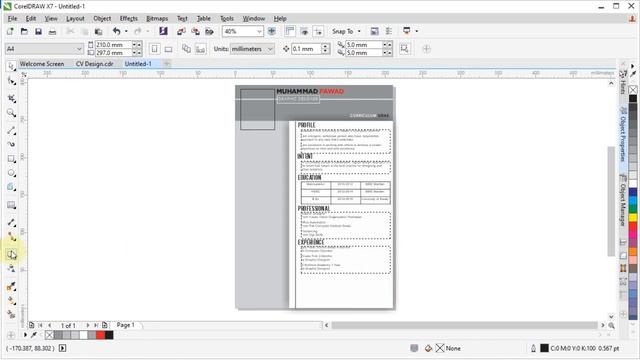Click the horizontal scrollbar at bottom

point(464,325)
